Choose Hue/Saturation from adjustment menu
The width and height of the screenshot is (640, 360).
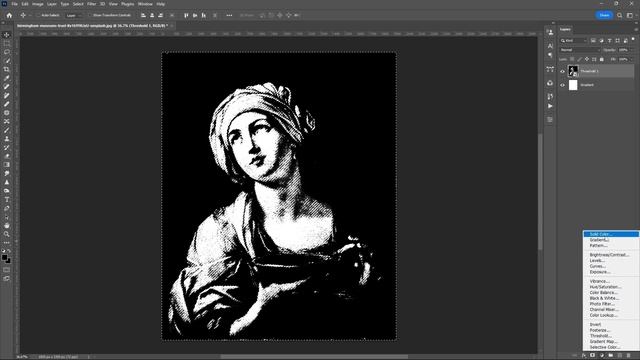point(611,287)
